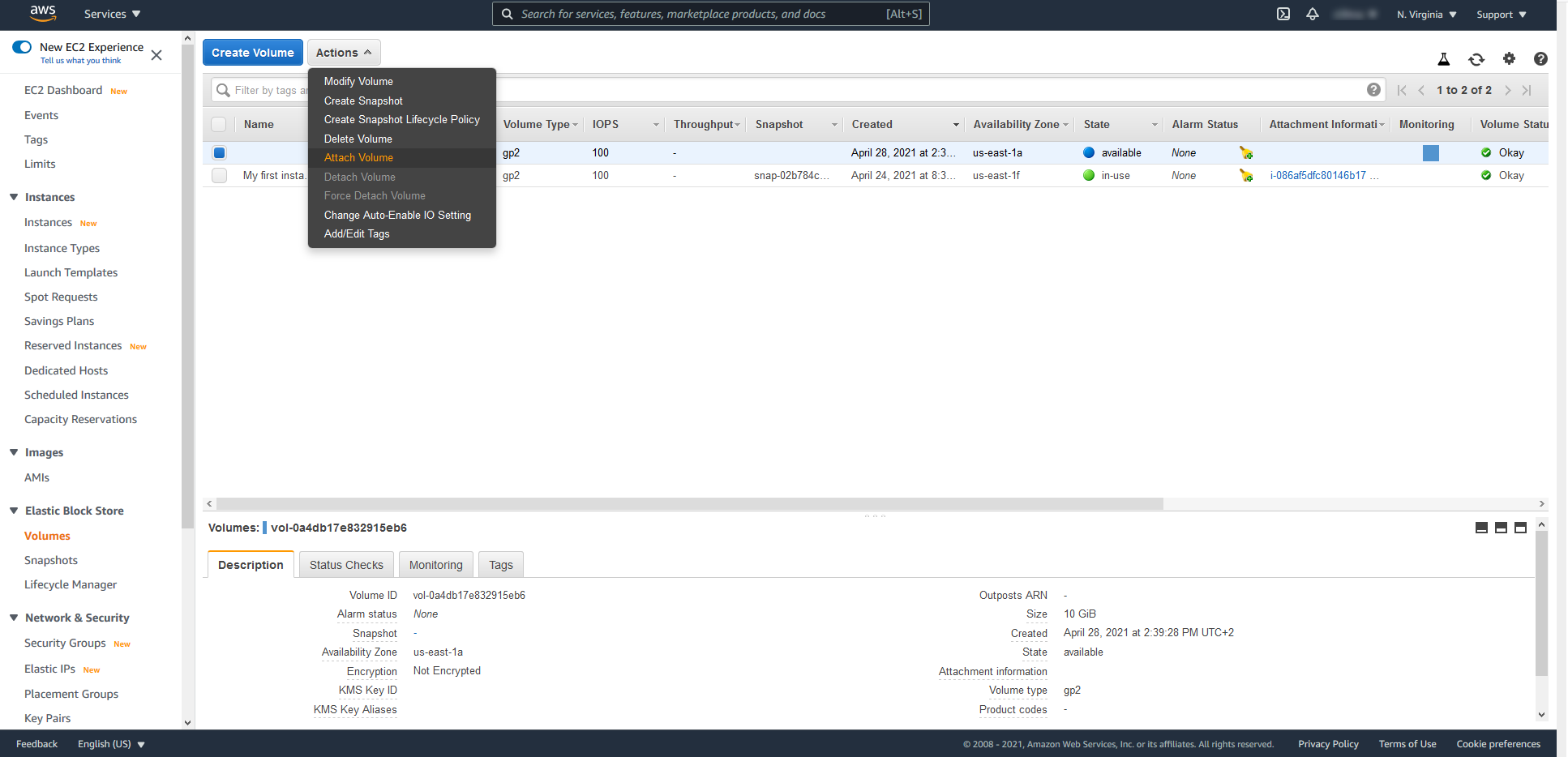Collapse the Instances sidebar section
The image size is (1568, 757).
[x=14, y=197]
